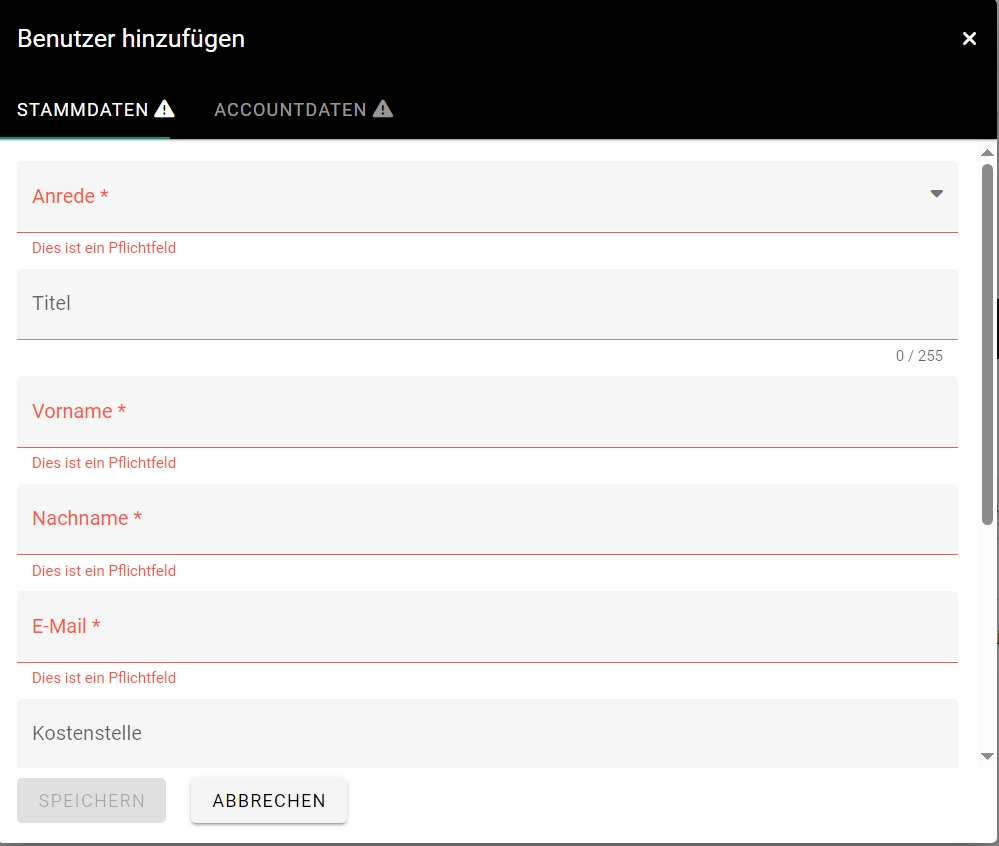The height and width of the screenshot is (846, 999).
Task: Click the warning icon beside Stammdaten
Action: pos(165,109)
